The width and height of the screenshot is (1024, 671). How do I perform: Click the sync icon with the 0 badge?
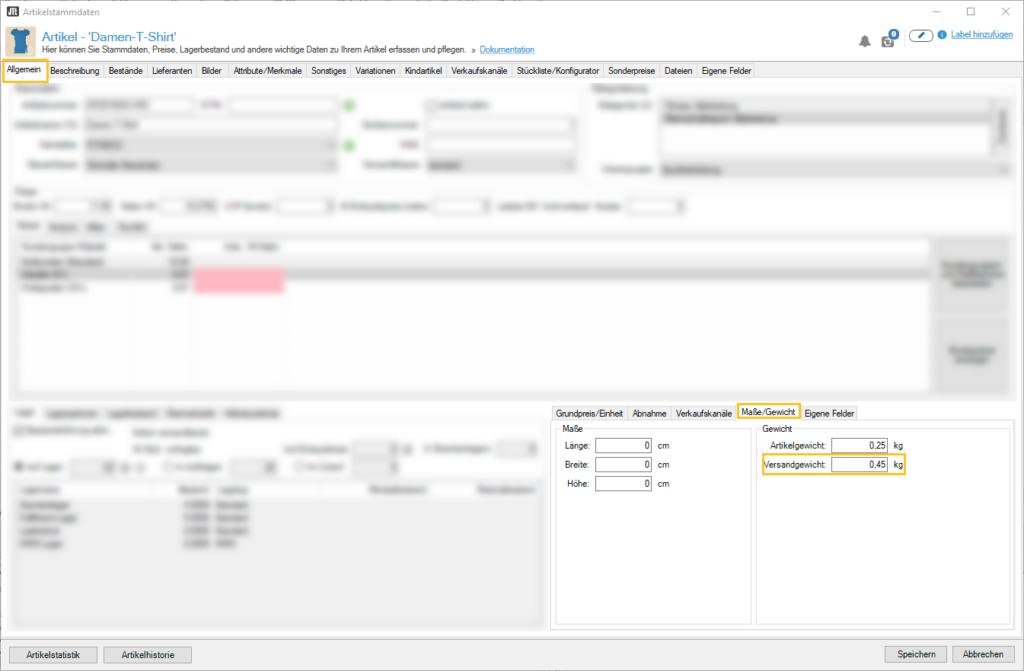(888, 40)
